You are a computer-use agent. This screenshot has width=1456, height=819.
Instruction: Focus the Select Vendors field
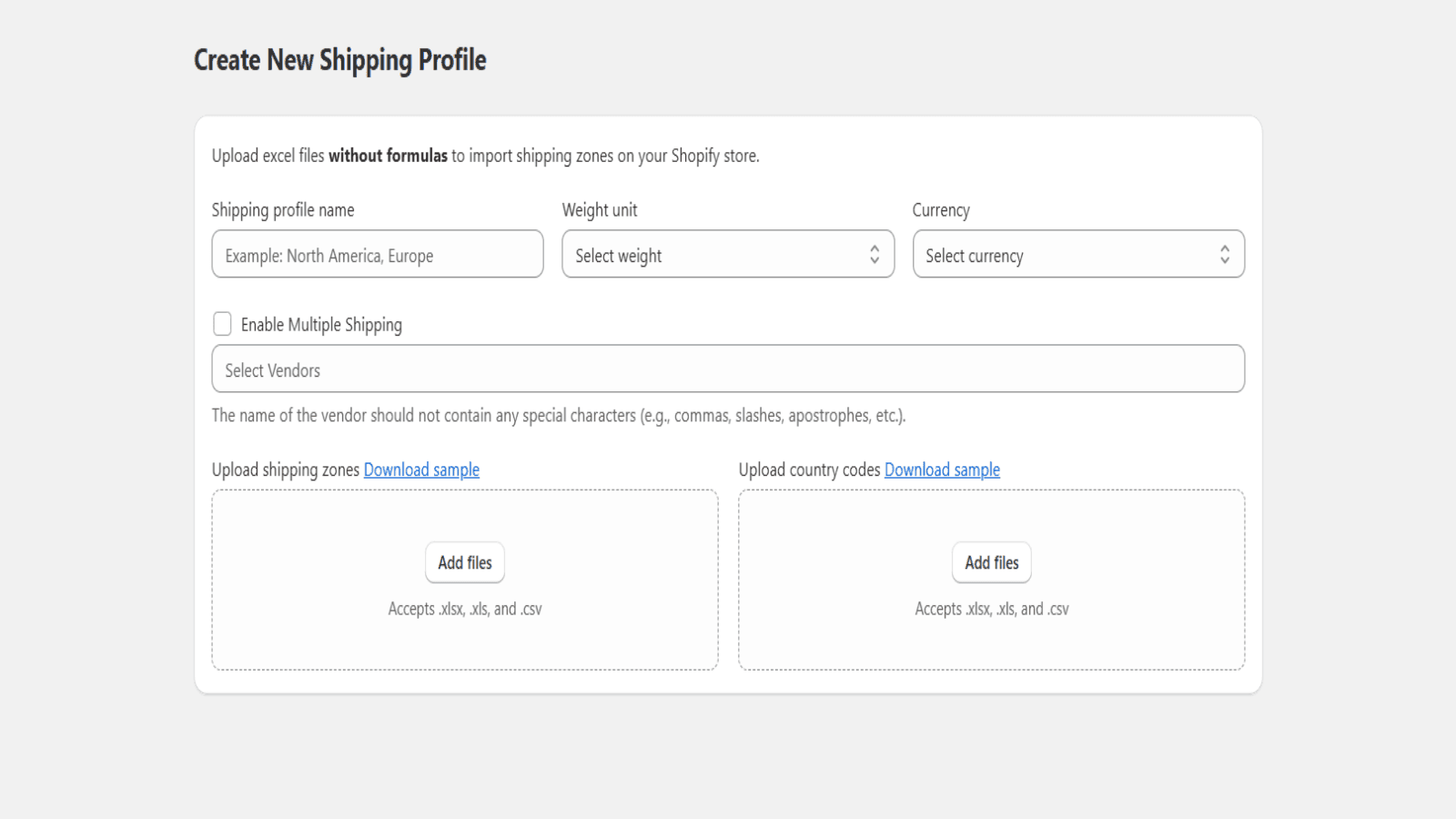tap(728, 369)
